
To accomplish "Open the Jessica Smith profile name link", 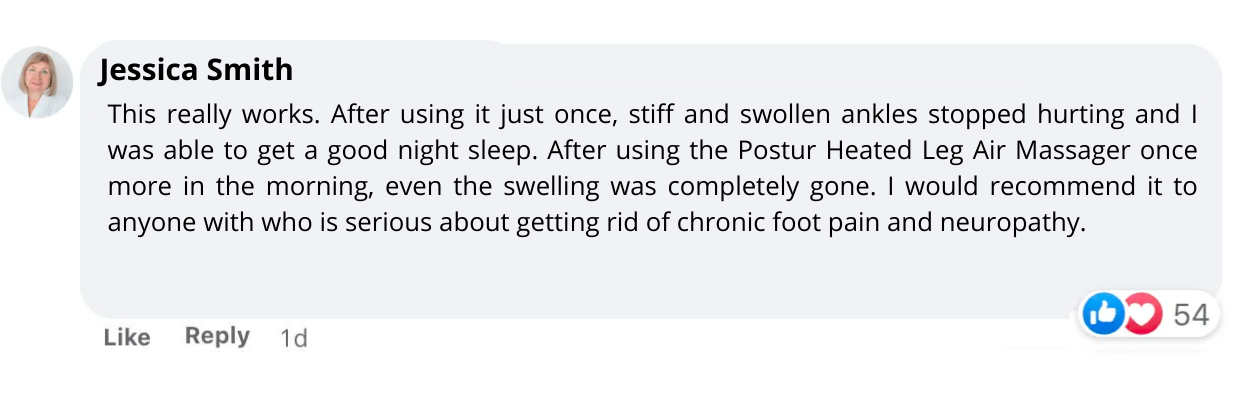I will tap(196, 70).
